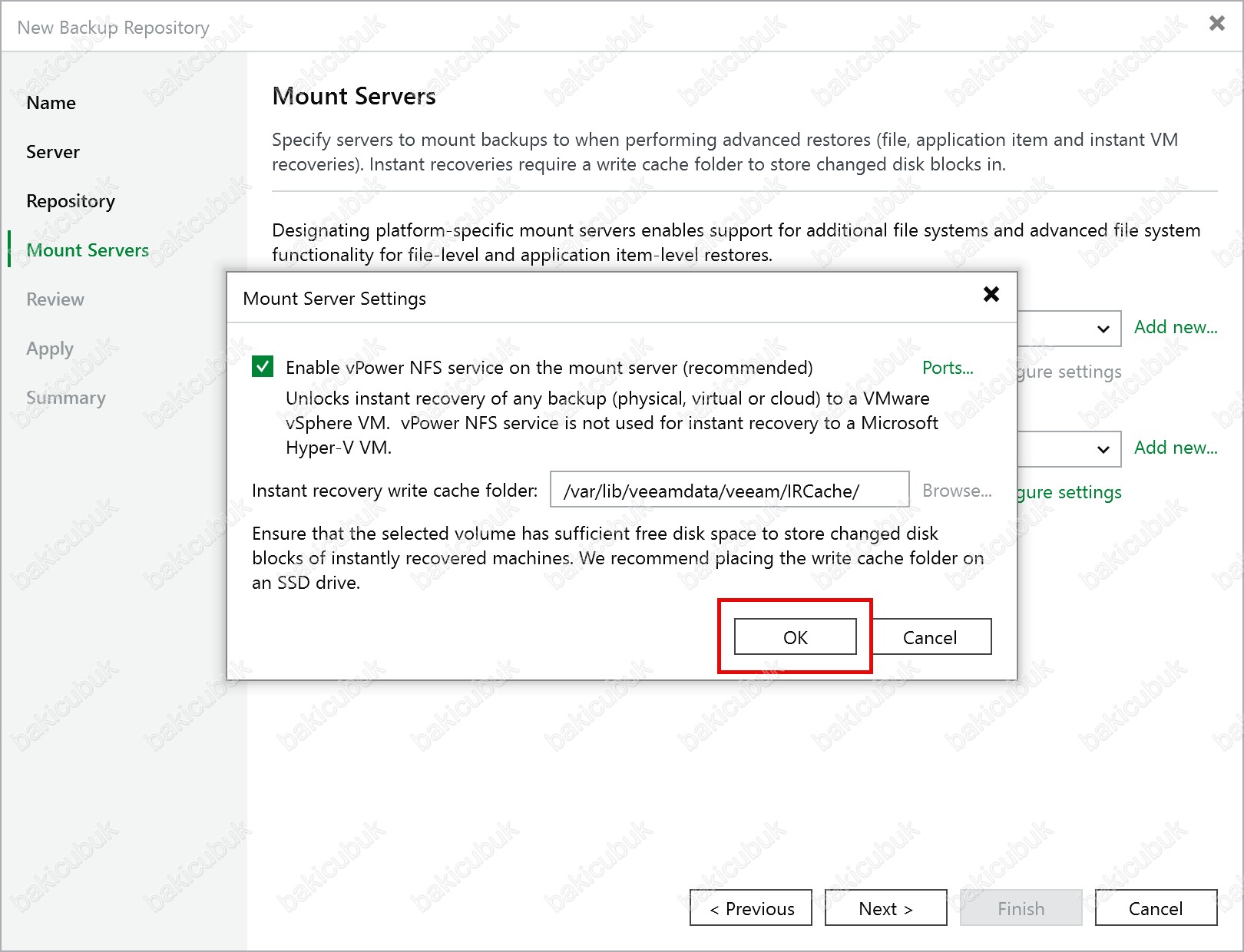Go to the Repository wizard step
1244x952 pixels.
pos(71,201)
